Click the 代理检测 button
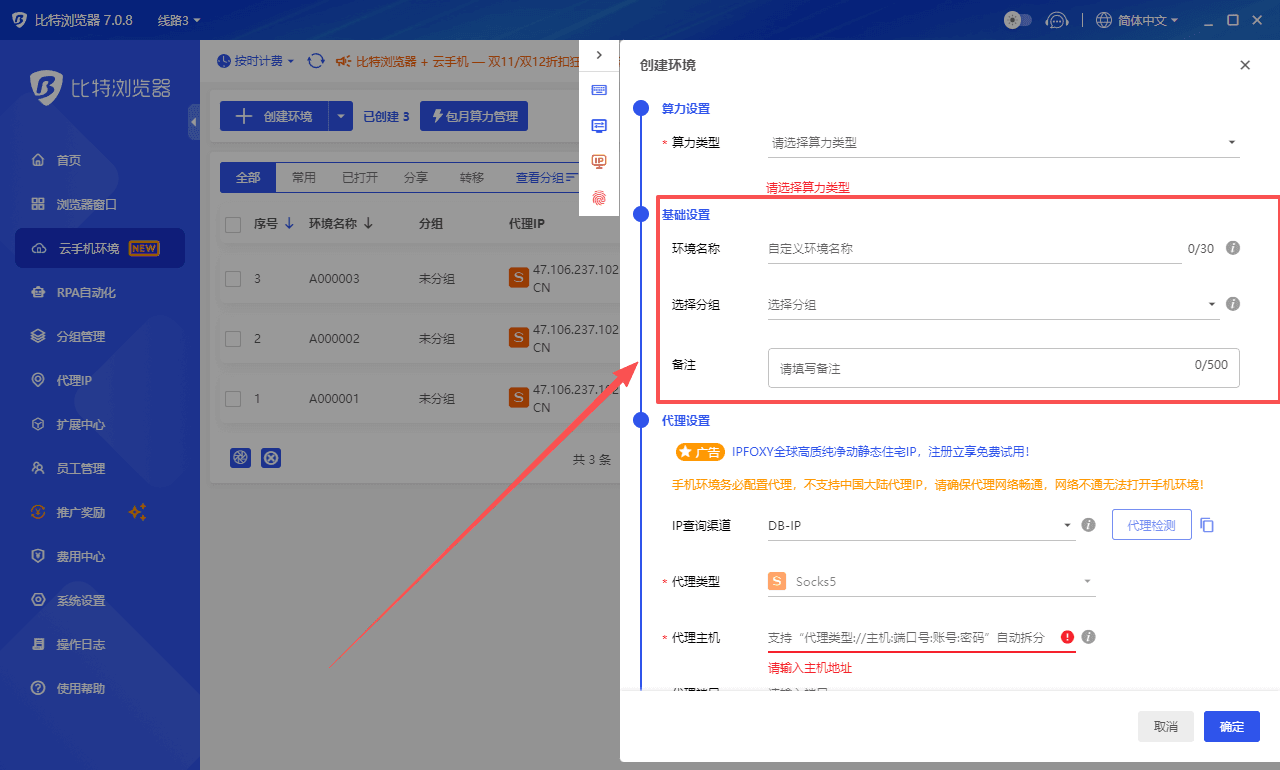 1151,524
